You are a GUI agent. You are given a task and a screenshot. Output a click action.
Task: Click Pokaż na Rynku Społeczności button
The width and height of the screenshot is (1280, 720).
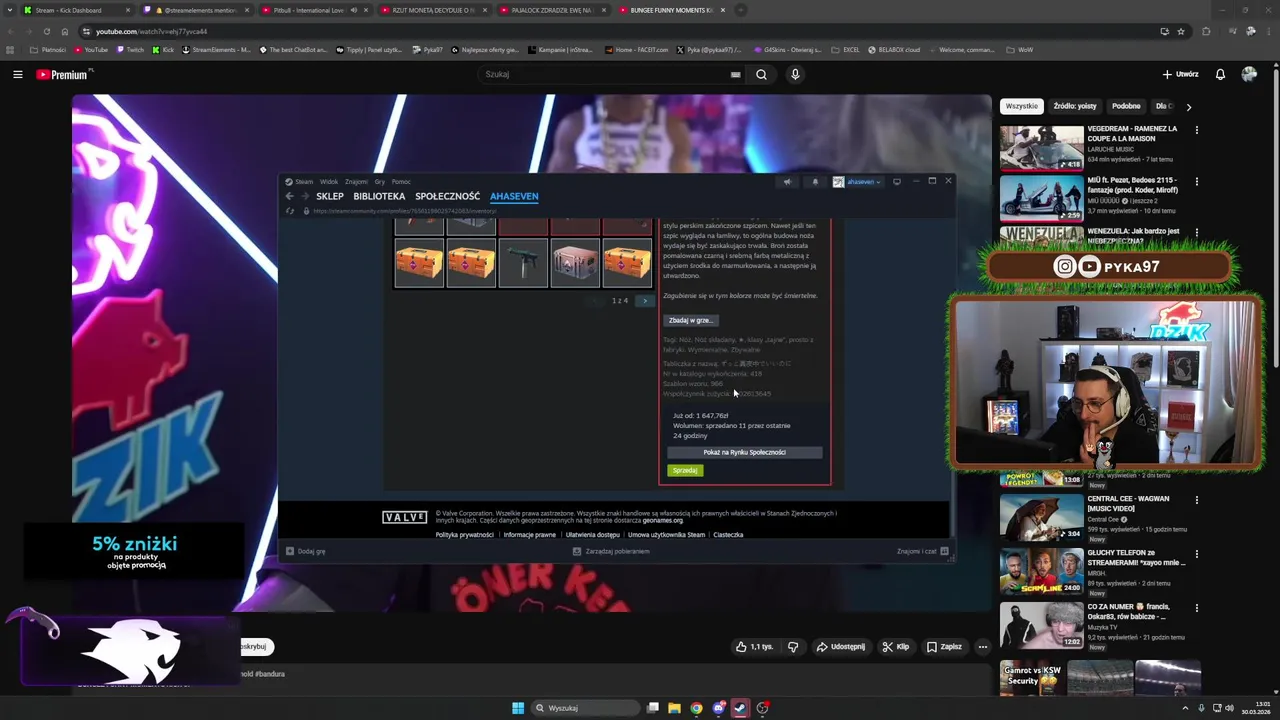[x=745, y=452]
